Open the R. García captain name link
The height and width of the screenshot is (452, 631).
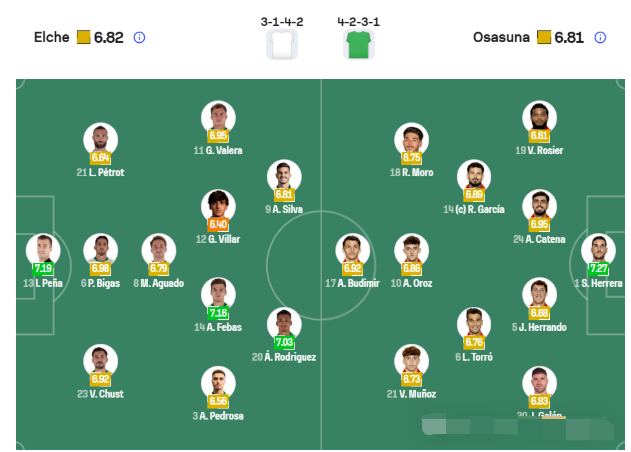474,210
